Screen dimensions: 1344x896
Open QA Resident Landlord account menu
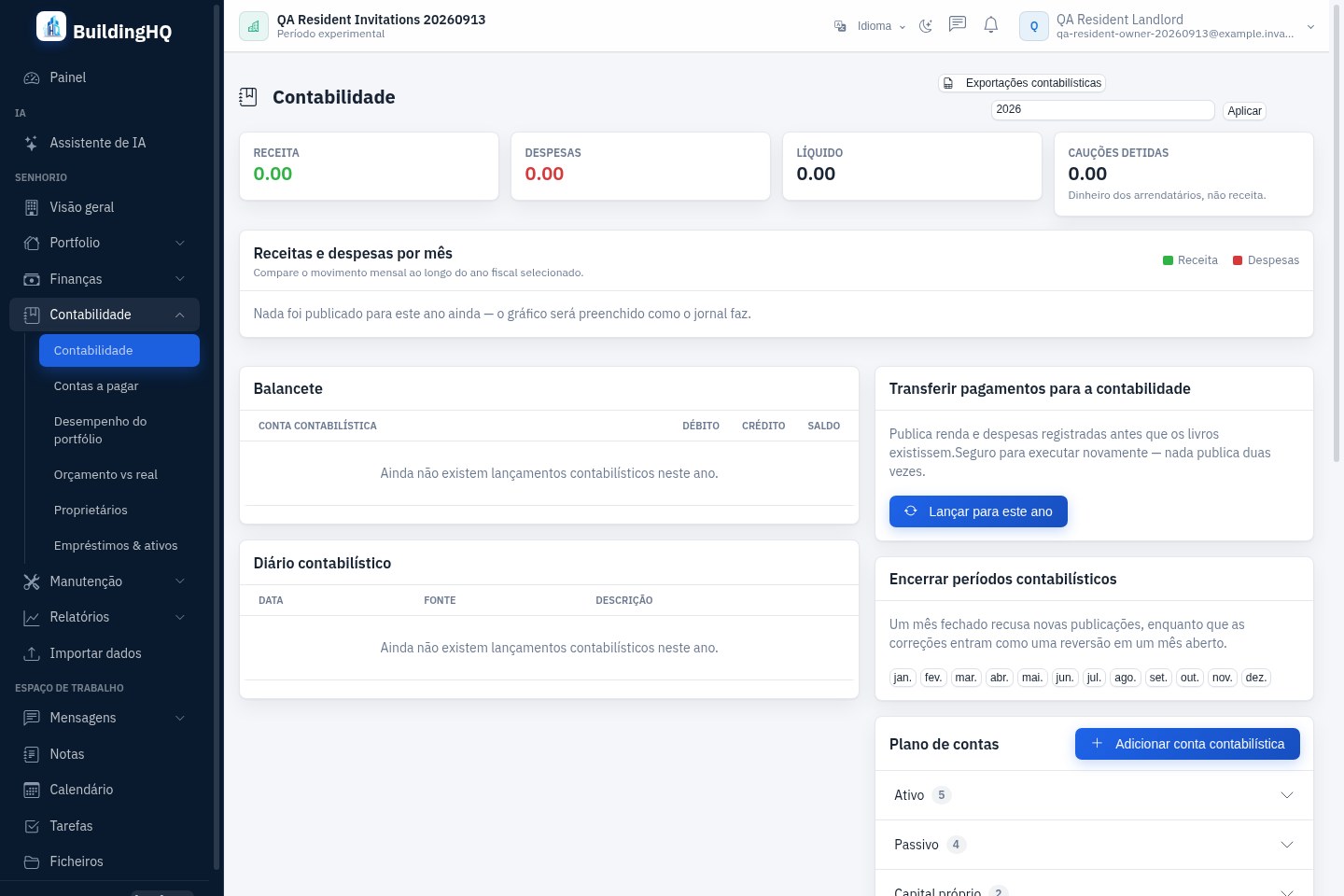tap(1168, 26)
